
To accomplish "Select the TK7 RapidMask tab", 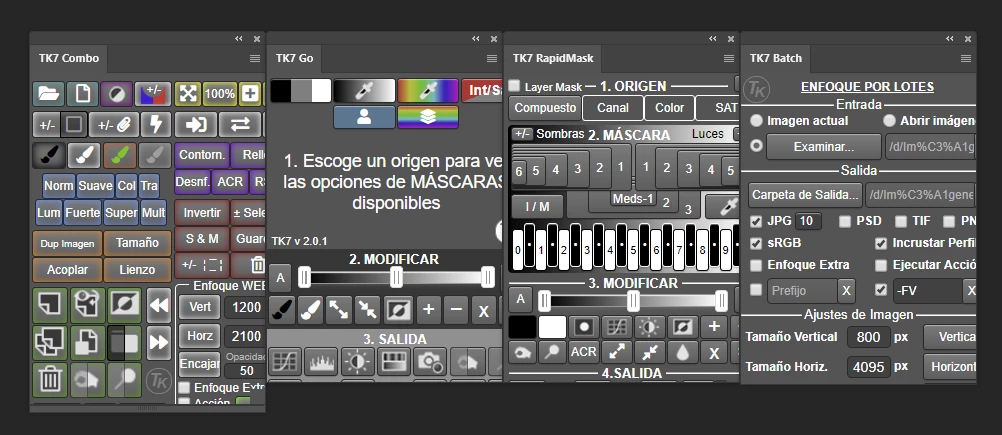I will [x=553, y=58].
